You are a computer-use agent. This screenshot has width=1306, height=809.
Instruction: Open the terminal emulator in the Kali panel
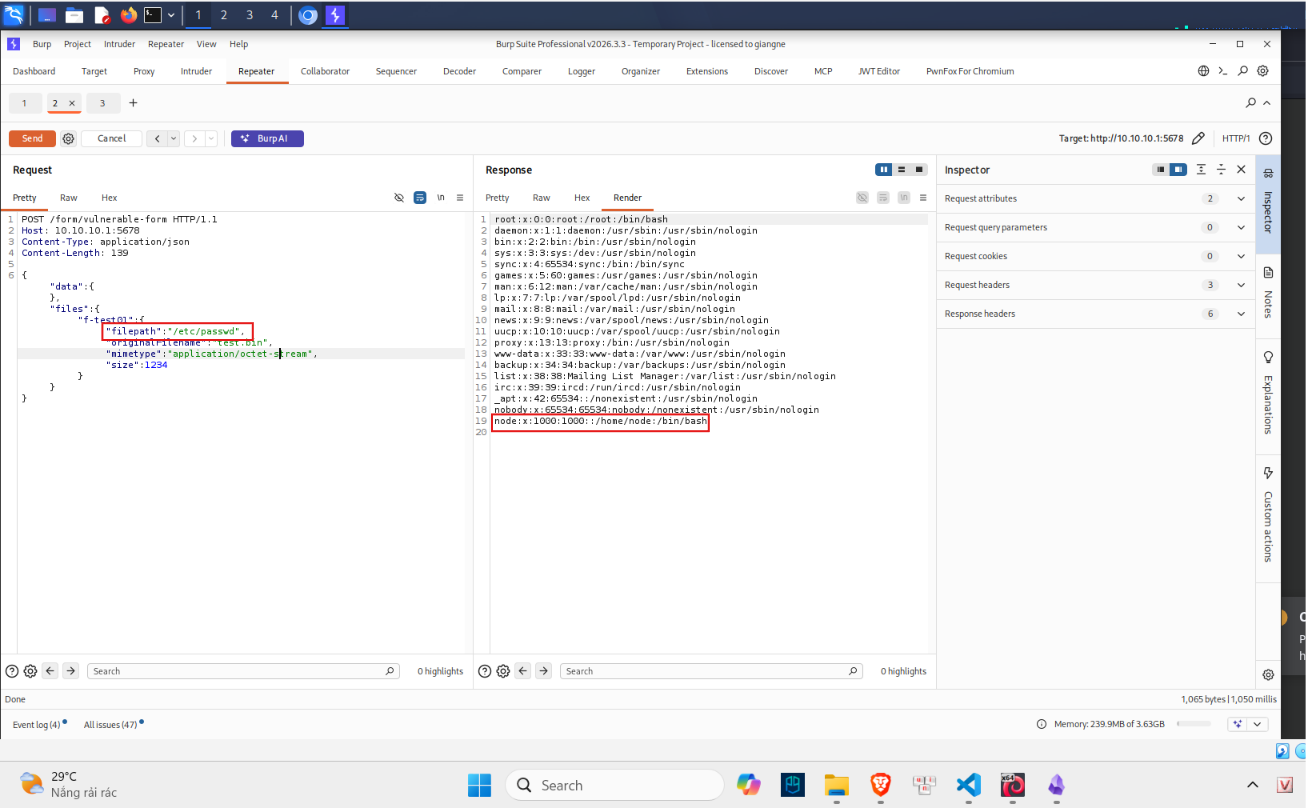[x=153, y=15]
